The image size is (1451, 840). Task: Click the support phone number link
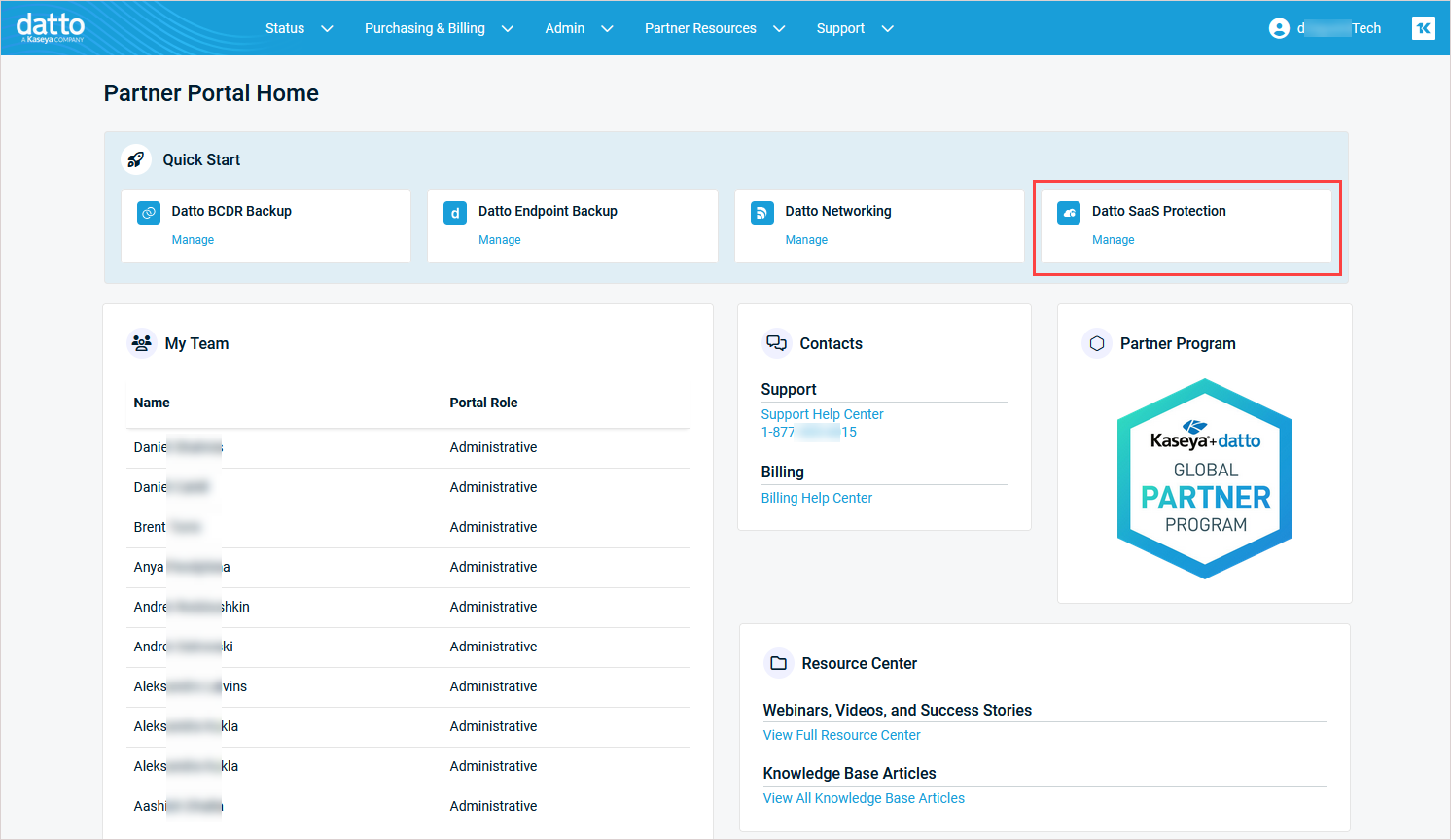pyautogui.click(x=809, y=432)
